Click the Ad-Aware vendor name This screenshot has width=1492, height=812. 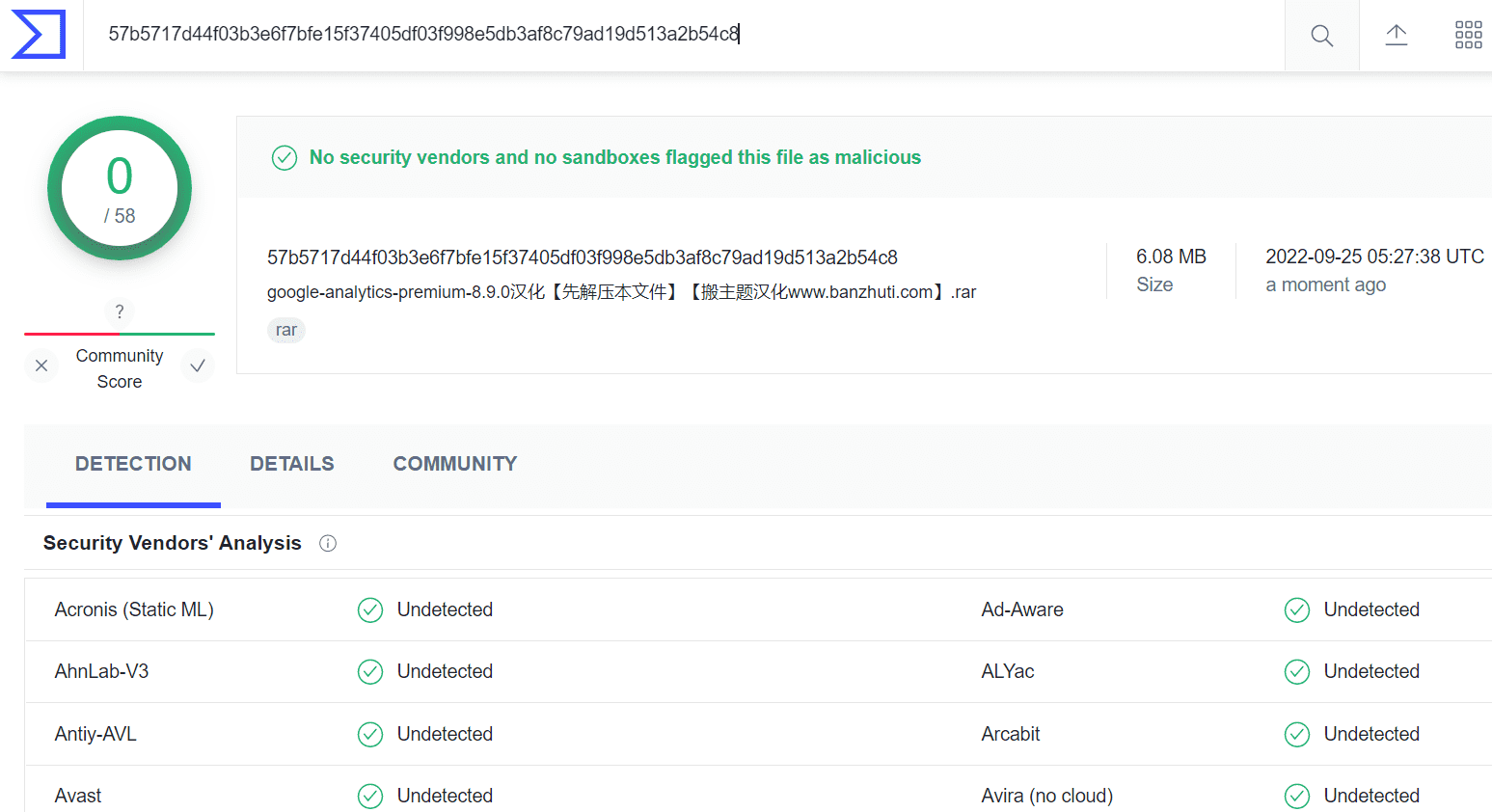(1022, 609)
